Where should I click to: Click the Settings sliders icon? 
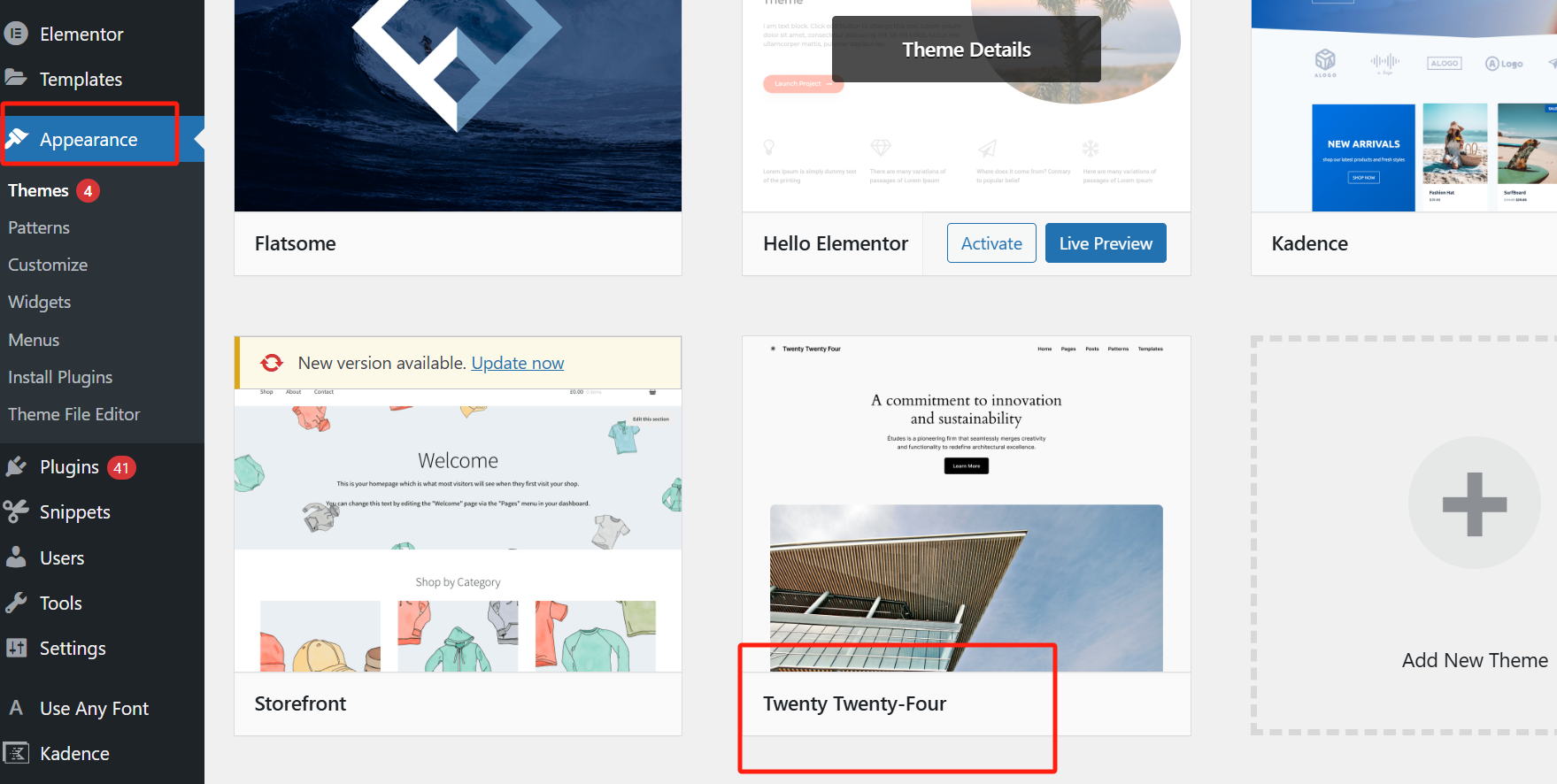pos(16,648)
